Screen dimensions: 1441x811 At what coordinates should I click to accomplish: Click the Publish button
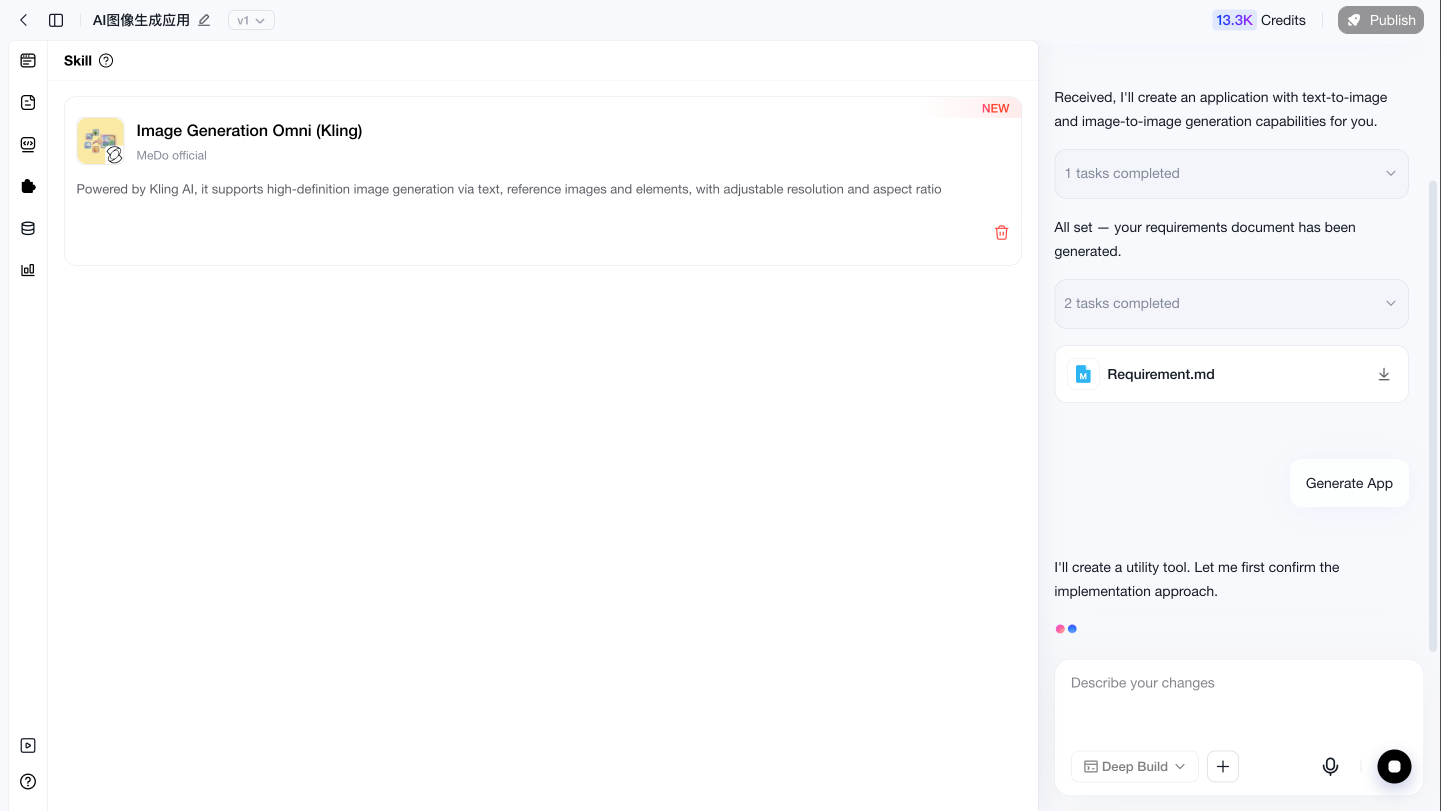(x=1381, y=20)
